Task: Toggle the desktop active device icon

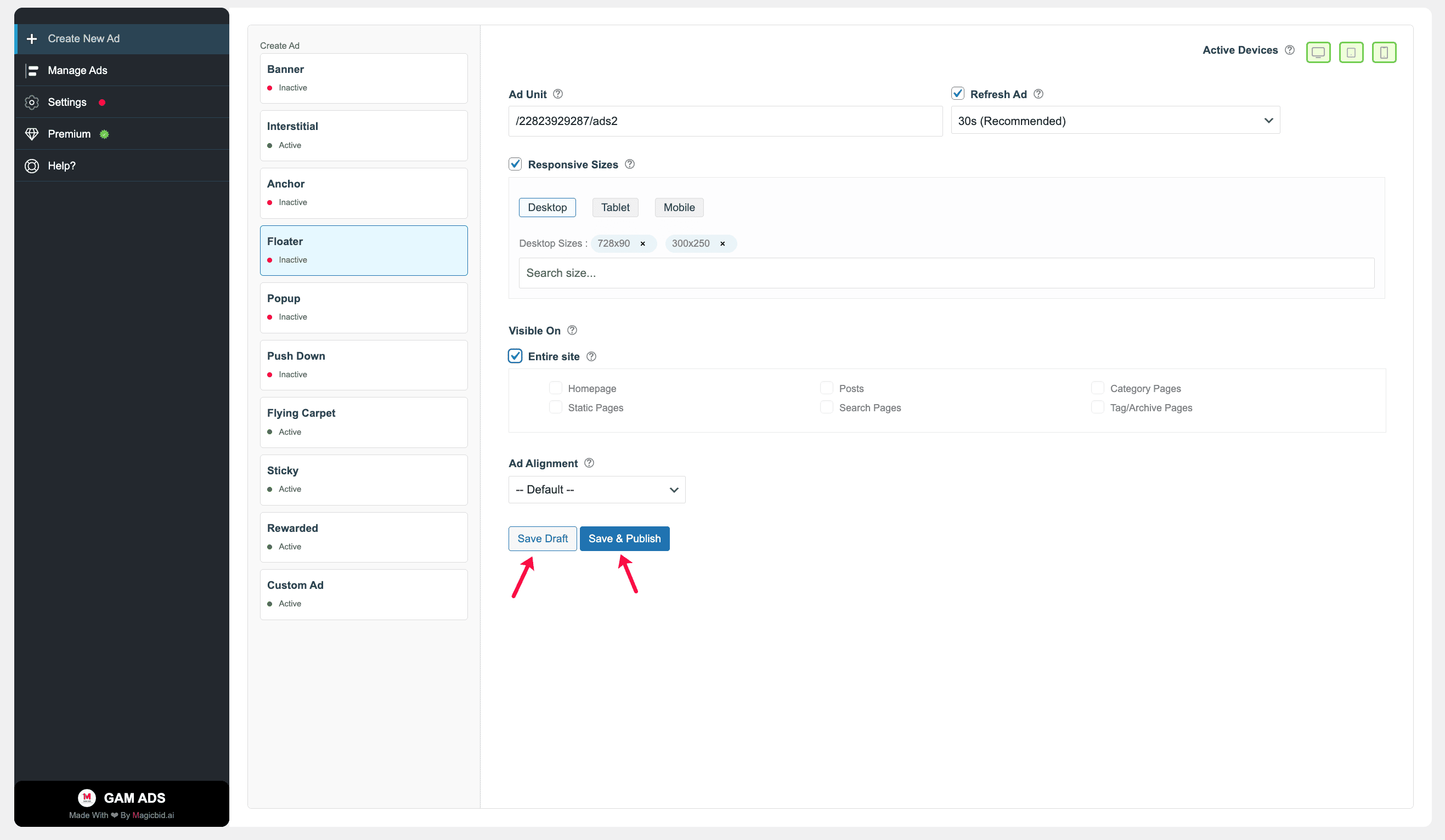Action: click(x=1318, y=53)
